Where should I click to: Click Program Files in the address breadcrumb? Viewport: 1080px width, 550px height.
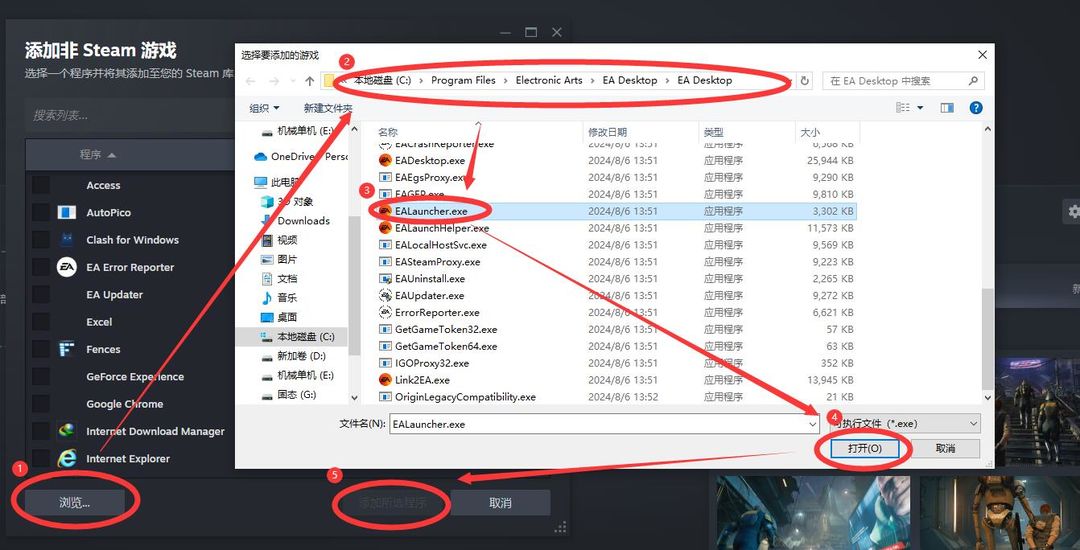pyautogui.click(x=464, y=81)
